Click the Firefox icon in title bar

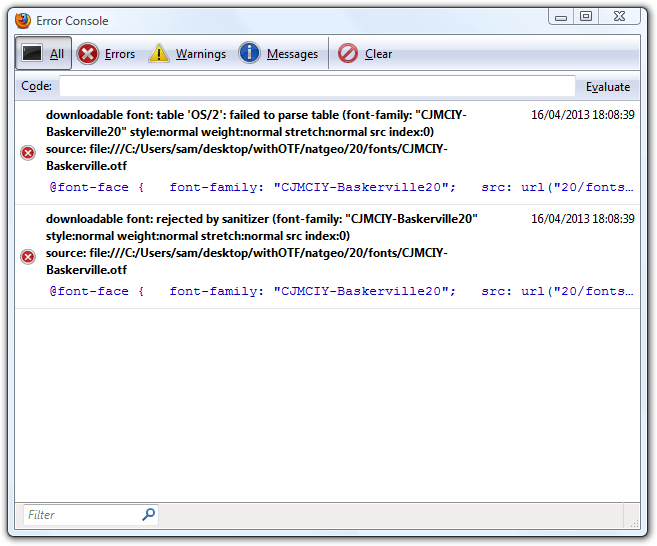[22, 19]
